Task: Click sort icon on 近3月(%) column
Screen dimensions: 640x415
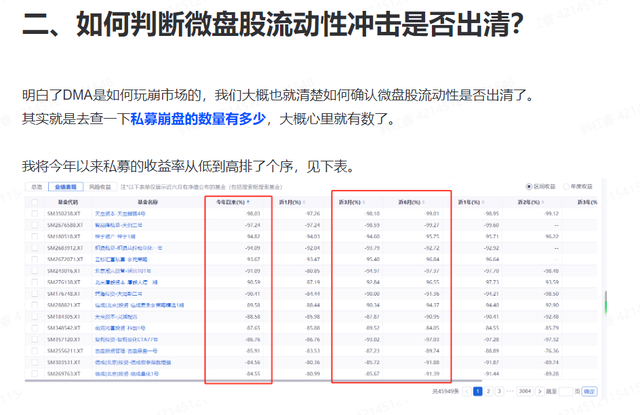Action: [x=365, y=201]
